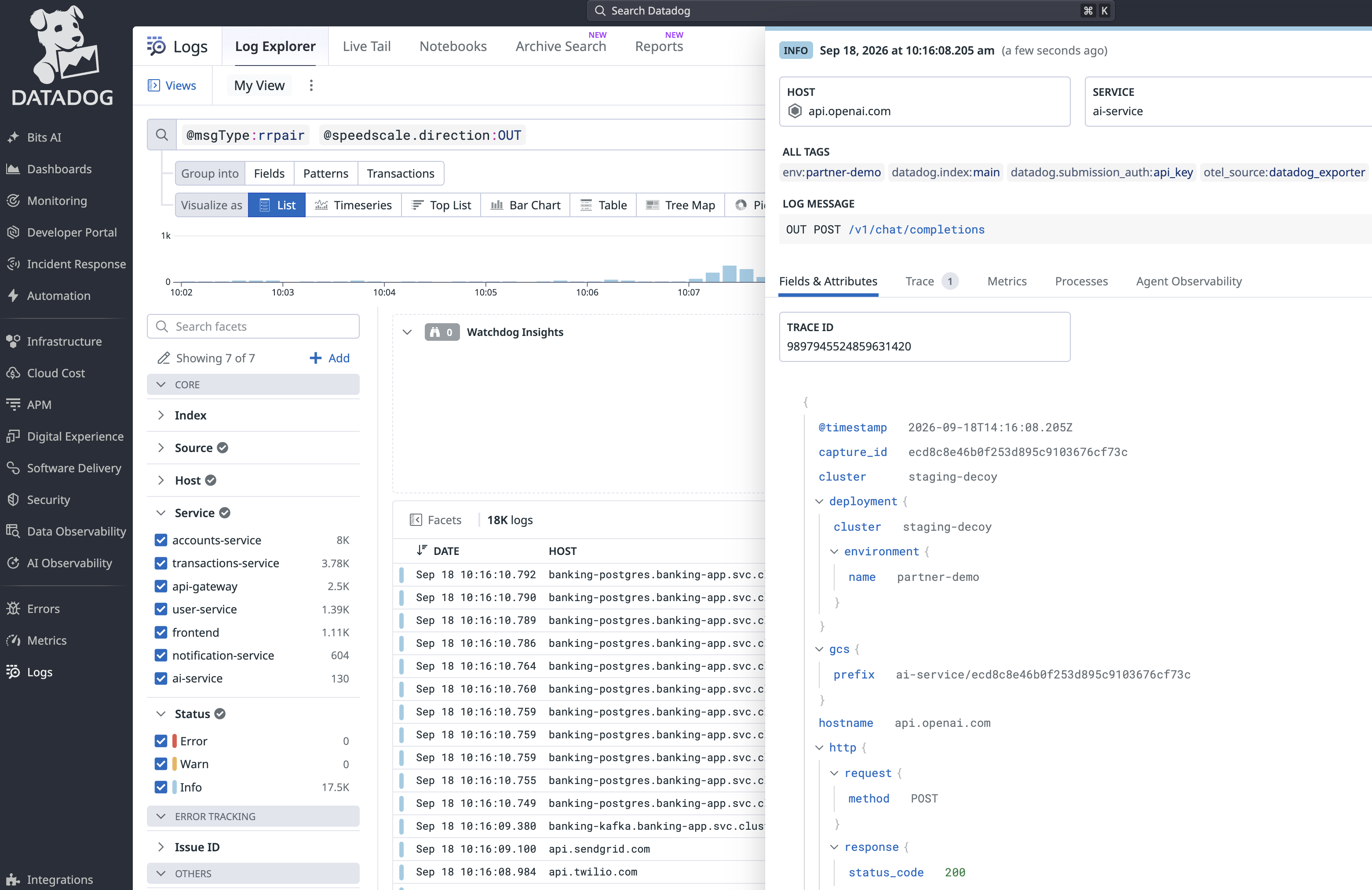Open Data Observability section
Screen dimensions: 1372x890
(x=66, y=532)
